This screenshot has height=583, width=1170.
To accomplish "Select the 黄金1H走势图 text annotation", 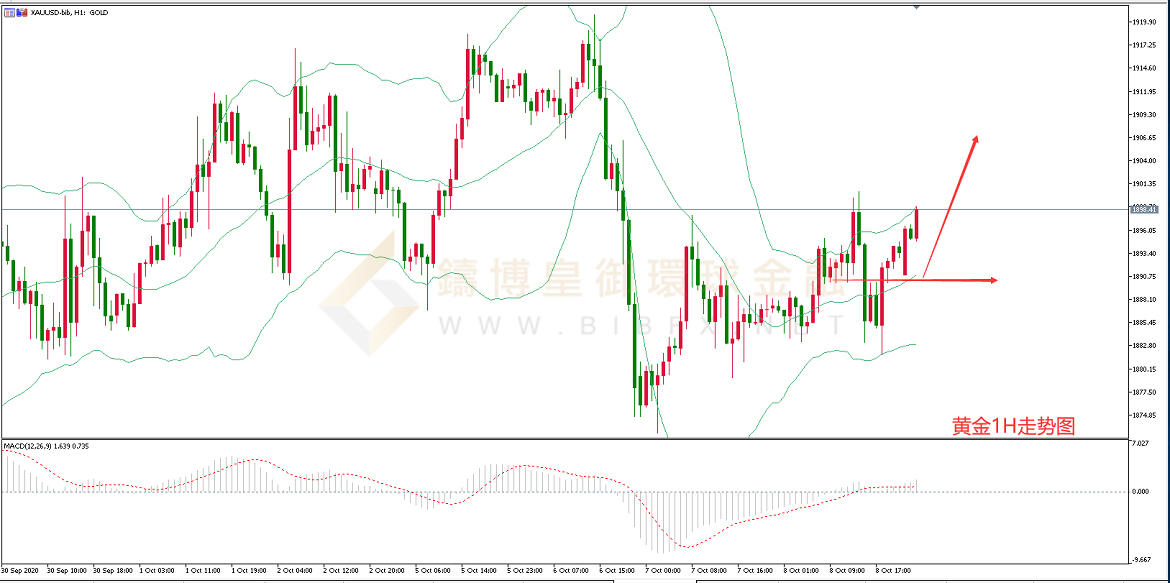I will point(1013,426).
